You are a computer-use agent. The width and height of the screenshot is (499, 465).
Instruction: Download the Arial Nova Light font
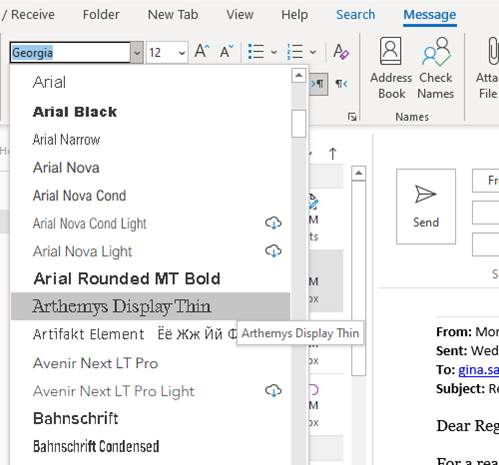click(x=273, y=251)
